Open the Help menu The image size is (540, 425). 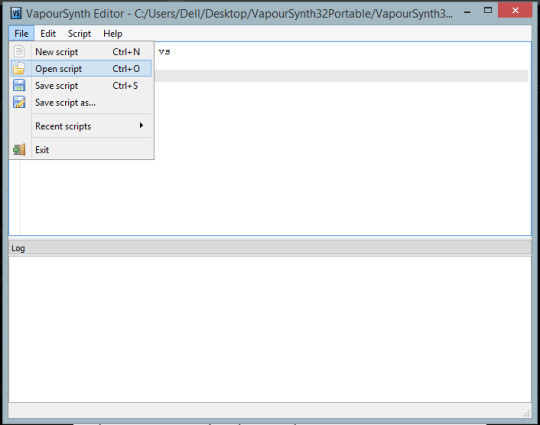tap(113, 33)
